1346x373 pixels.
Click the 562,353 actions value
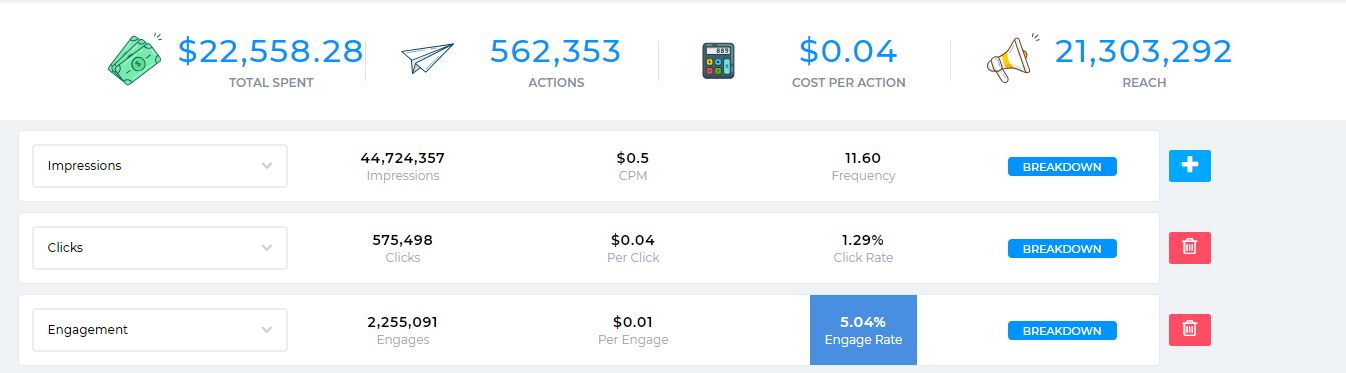556,51
